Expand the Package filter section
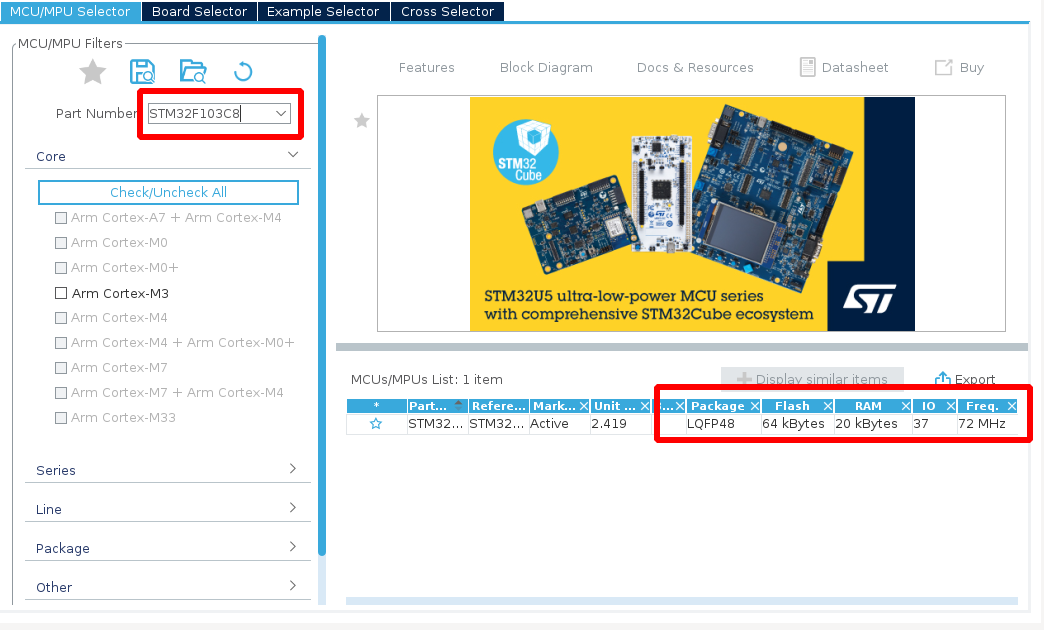 [293, 547]
